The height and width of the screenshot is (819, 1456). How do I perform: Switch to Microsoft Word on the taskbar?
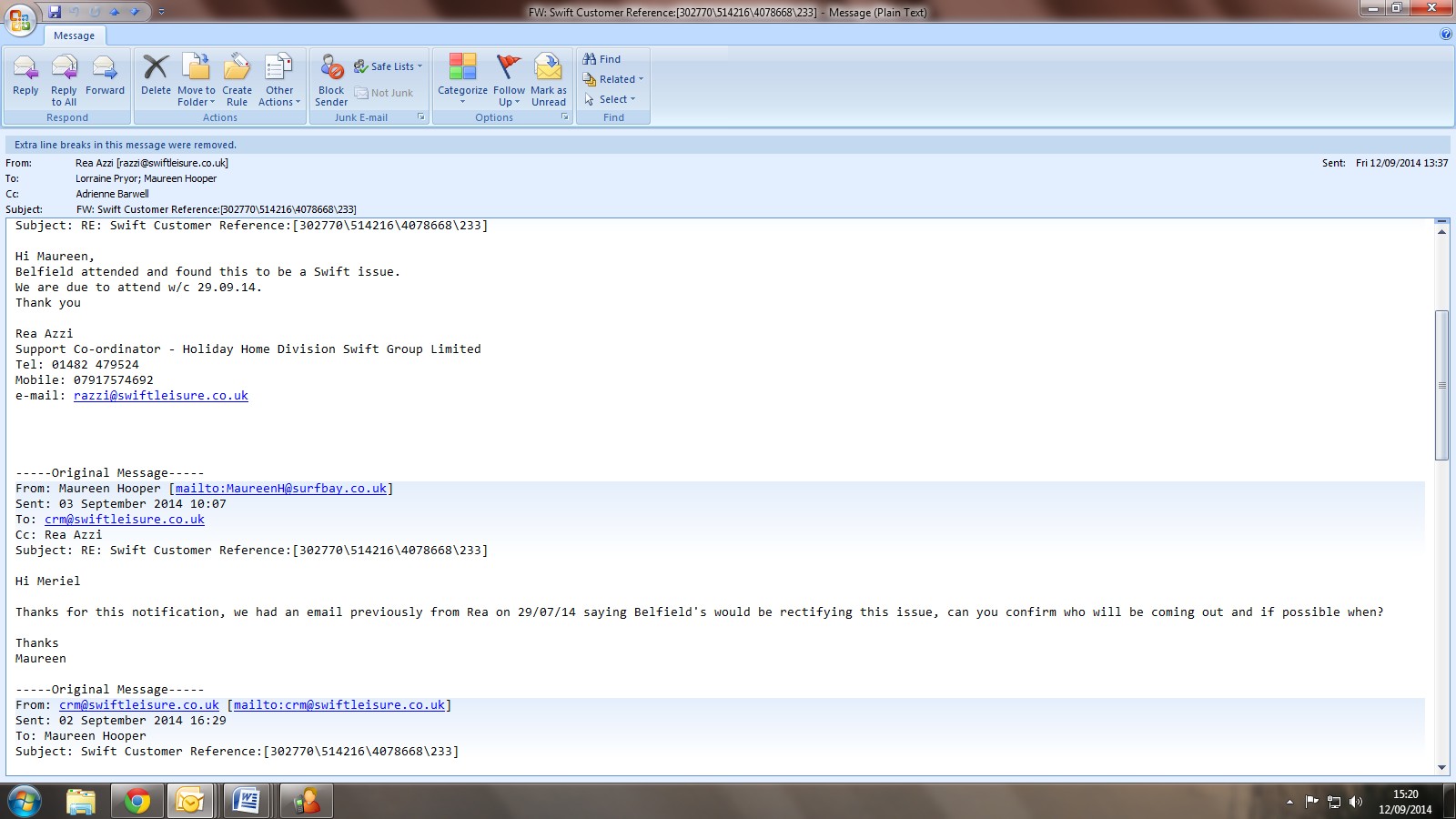tap(247, 802)
